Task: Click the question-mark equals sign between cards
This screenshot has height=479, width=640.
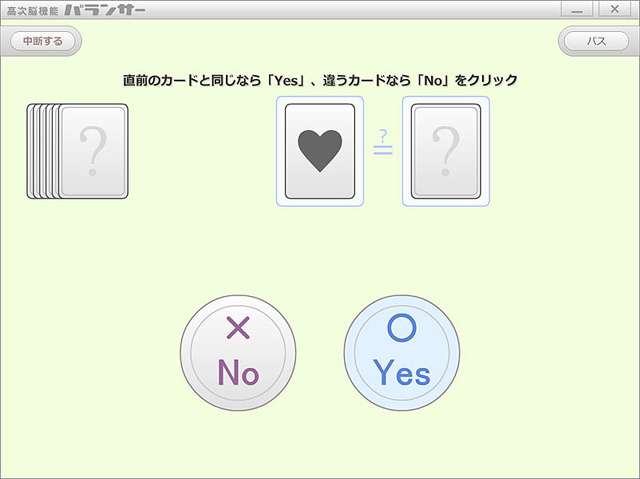Action: (383, 142)
